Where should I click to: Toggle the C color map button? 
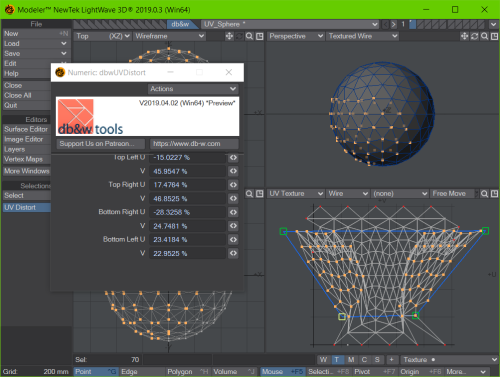coord(364,359)
